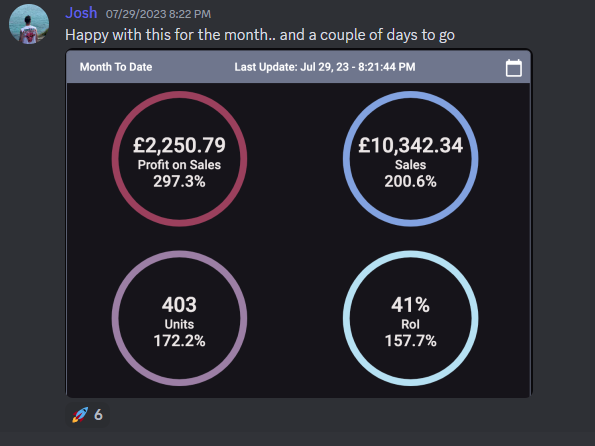Click the light blue RoI circle
The image size is (595, 446).
click(410, 318)
